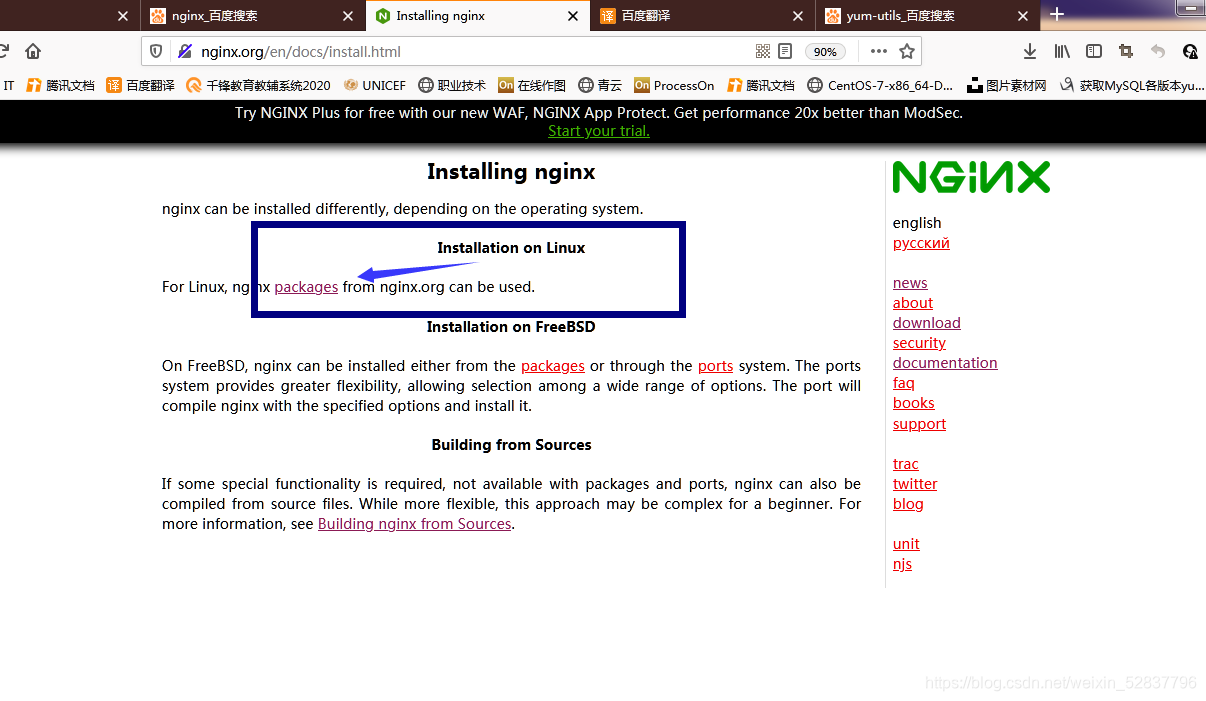The image size is (1206, 701).
Task: Open the faq sidebar link
Action: [904, 383]
